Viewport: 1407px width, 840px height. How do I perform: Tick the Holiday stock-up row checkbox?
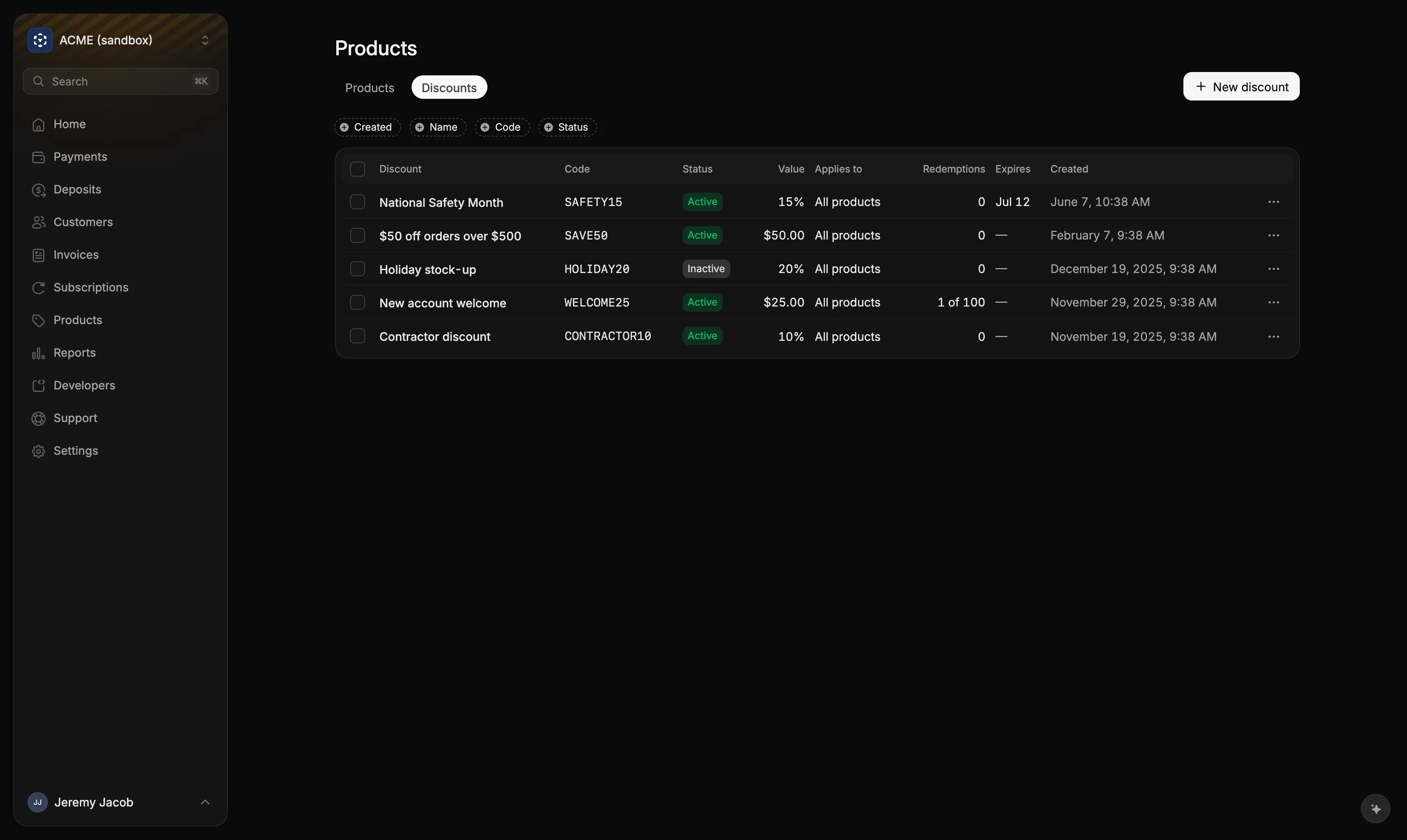[x=358, y=269]
